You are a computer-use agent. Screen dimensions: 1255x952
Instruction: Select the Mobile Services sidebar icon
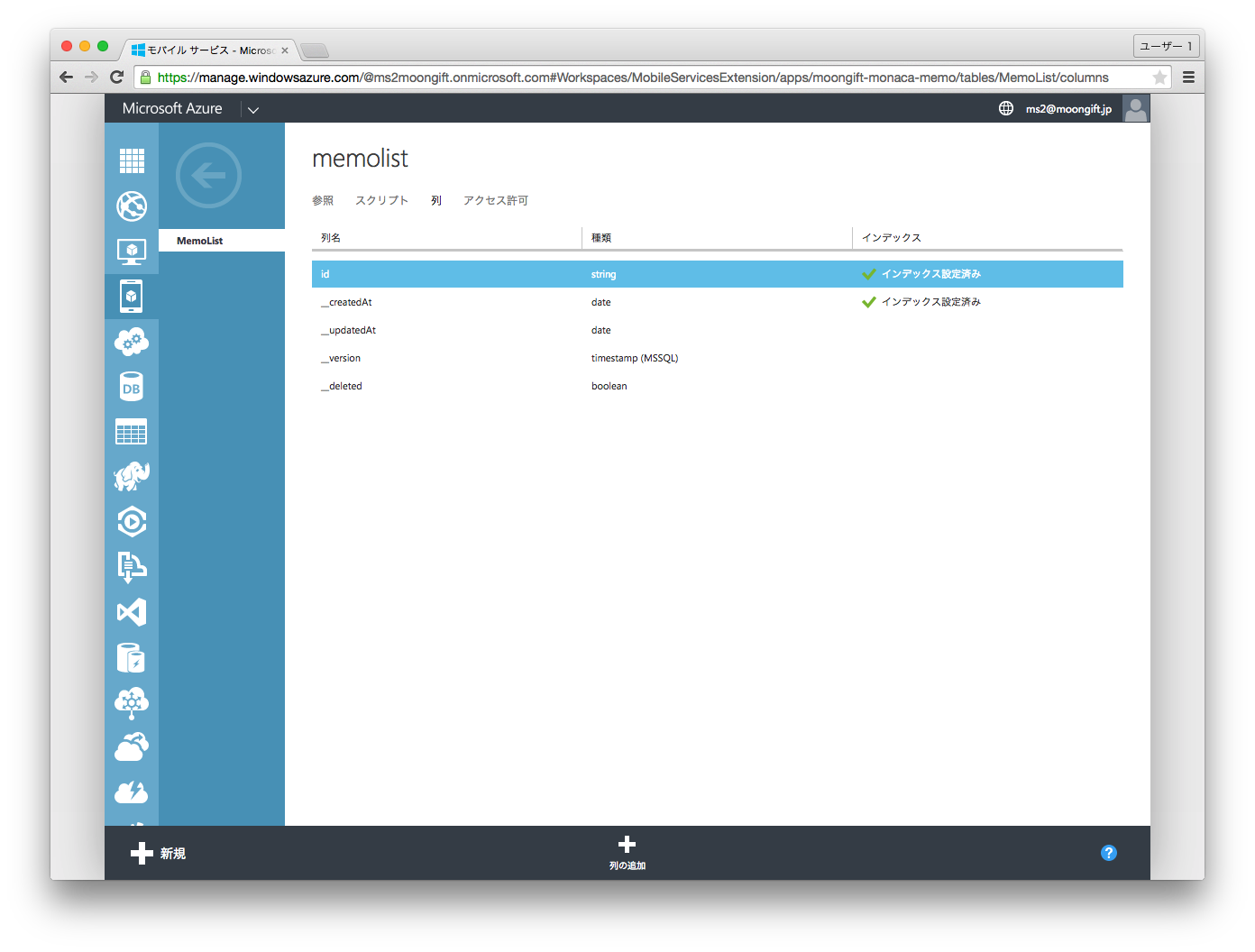132,297
